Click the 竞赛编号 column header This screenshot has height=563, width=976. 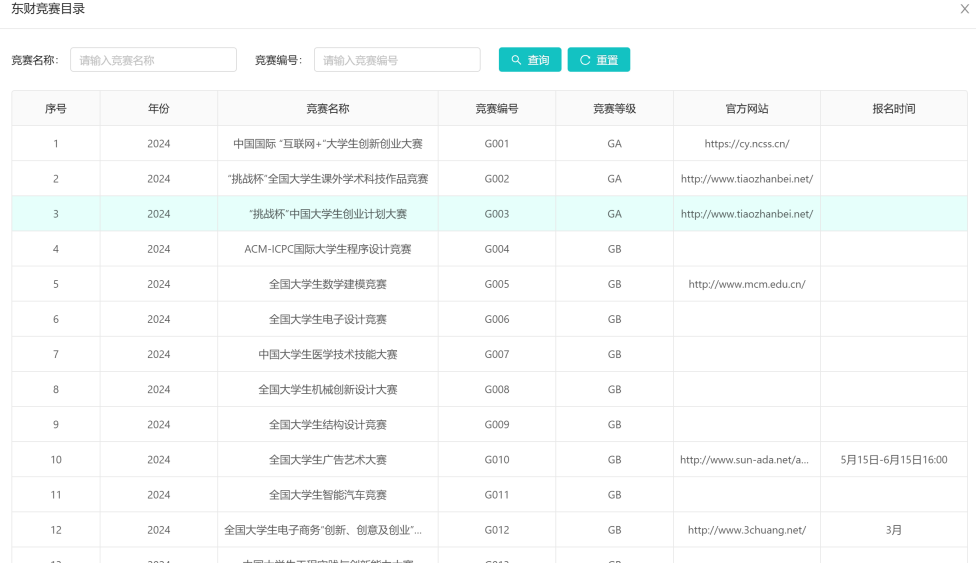pyautogui.click(x=497, y=108)
